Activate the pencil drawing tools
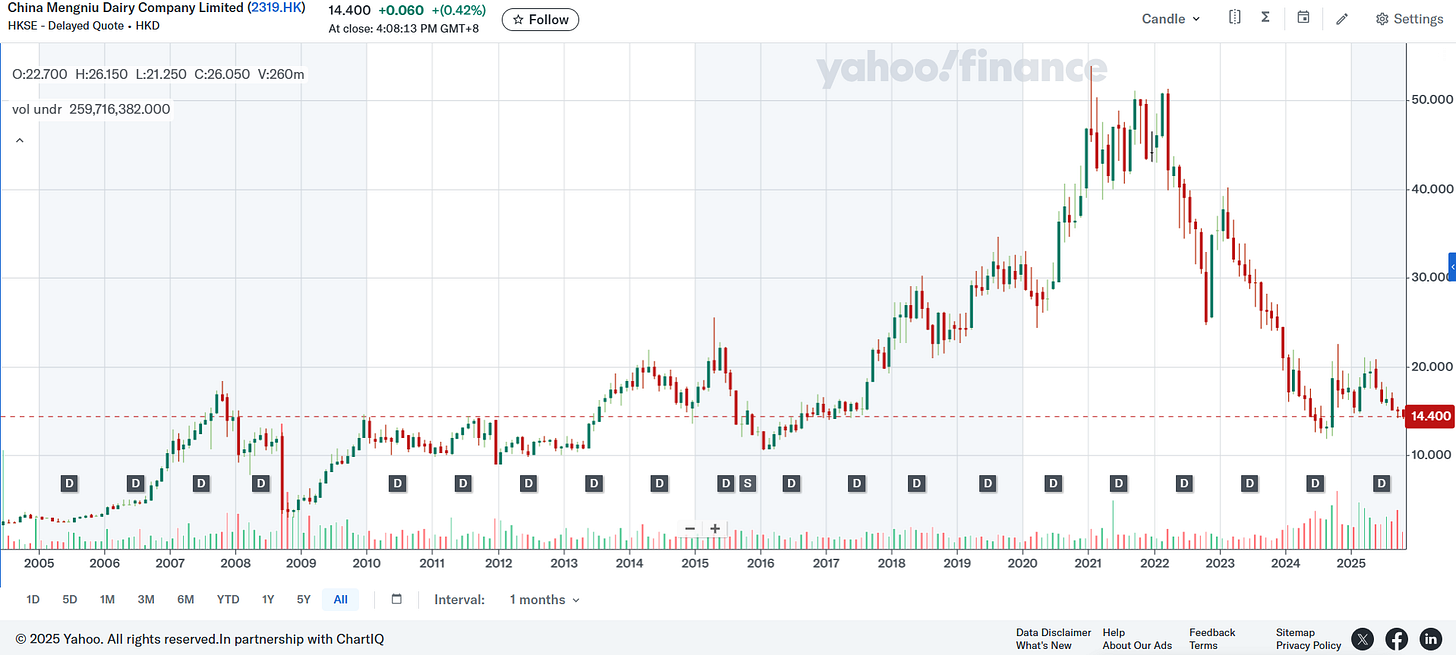Screen dimensions: 1456x655 click(1342, 19)
